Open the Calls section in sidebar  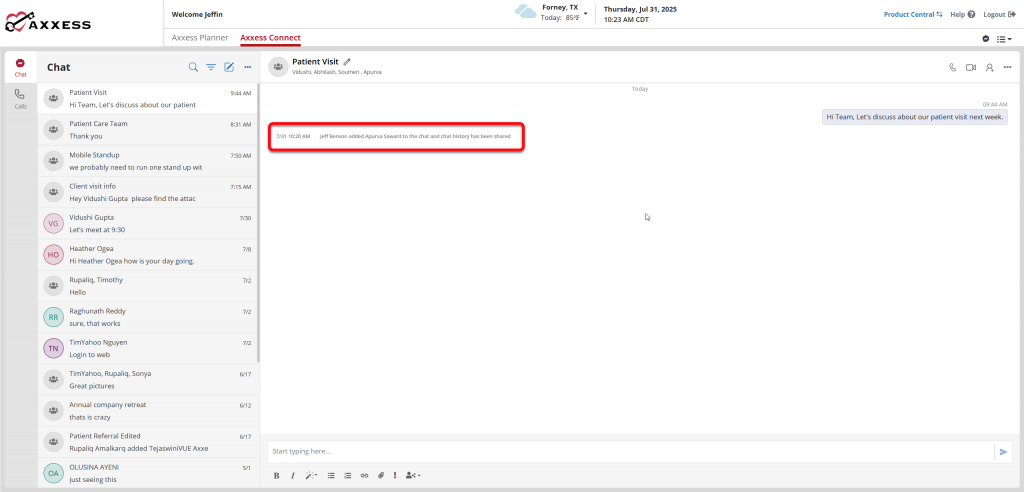(20, 98)
